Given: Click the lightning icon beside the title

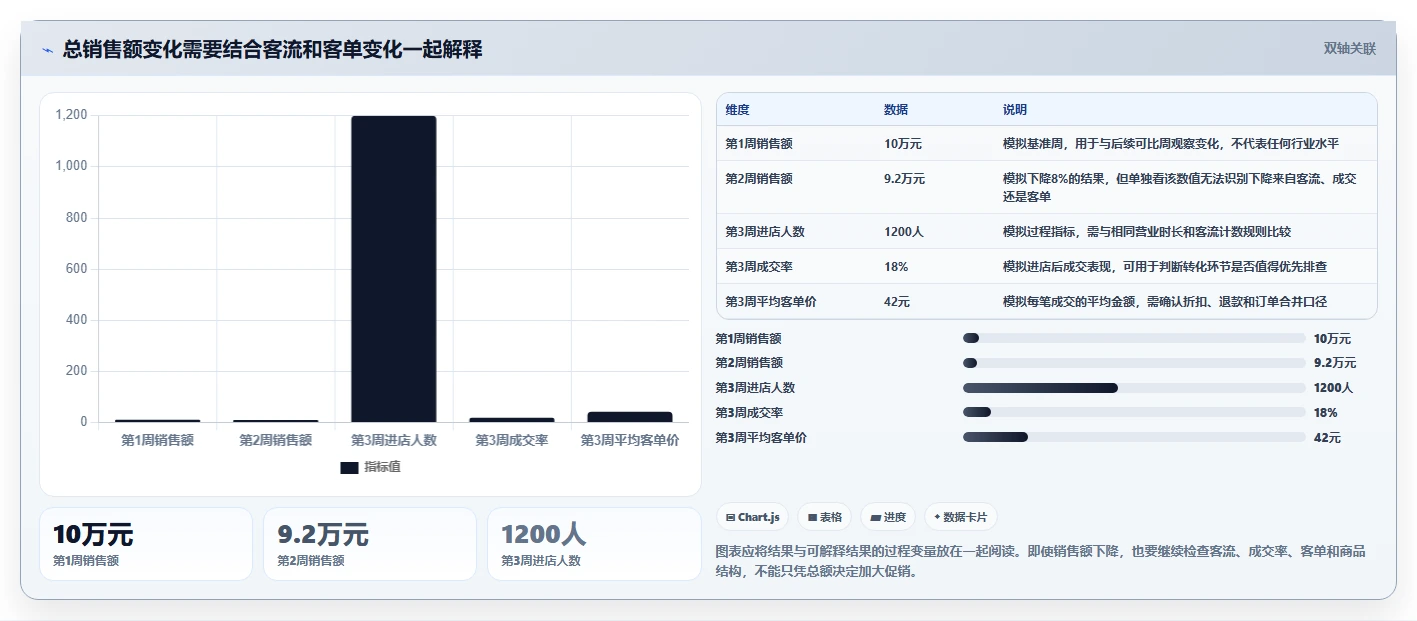Looking at the screenshot, I should [x=47, y=50].
